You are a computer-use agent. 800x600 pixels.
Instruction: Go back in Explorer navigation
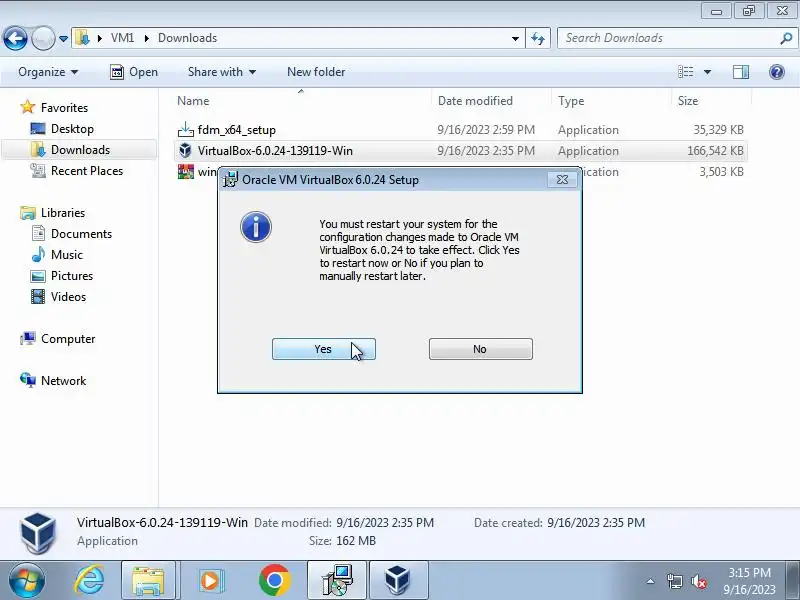coord(15,38)
